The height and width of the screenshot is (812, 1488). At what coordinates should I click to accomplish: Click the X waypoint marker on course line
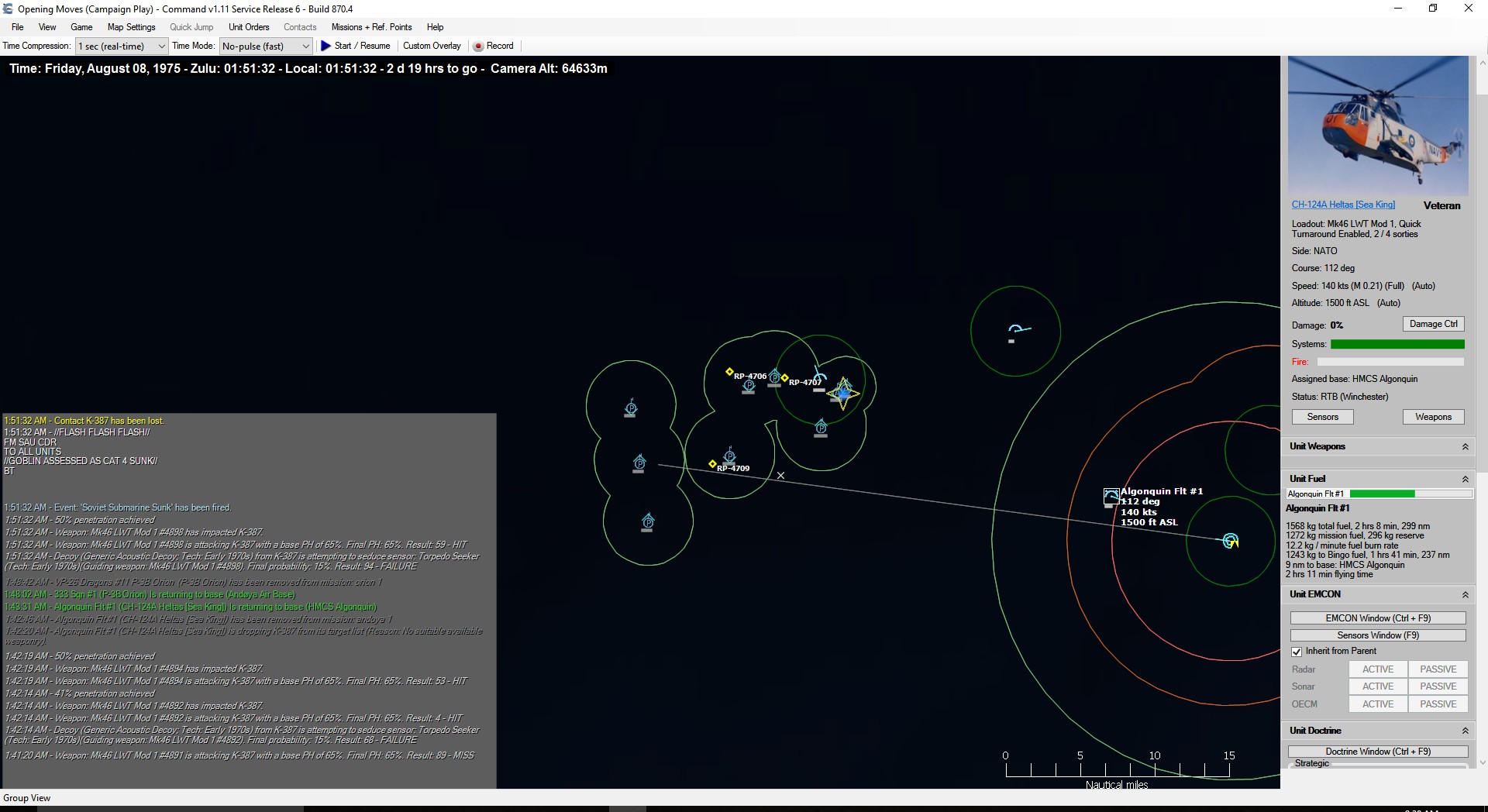780,476
